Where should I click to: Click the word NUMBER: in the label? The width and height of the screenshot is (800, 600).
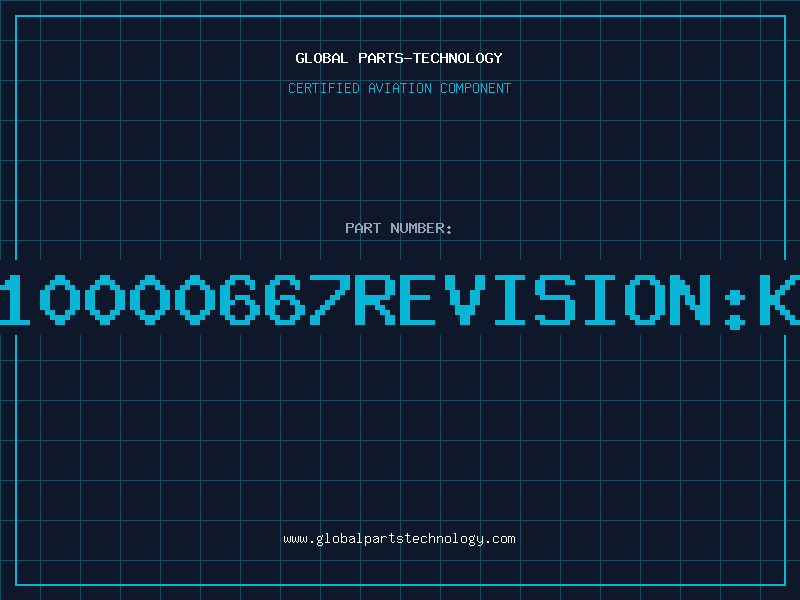click(422, 228)
